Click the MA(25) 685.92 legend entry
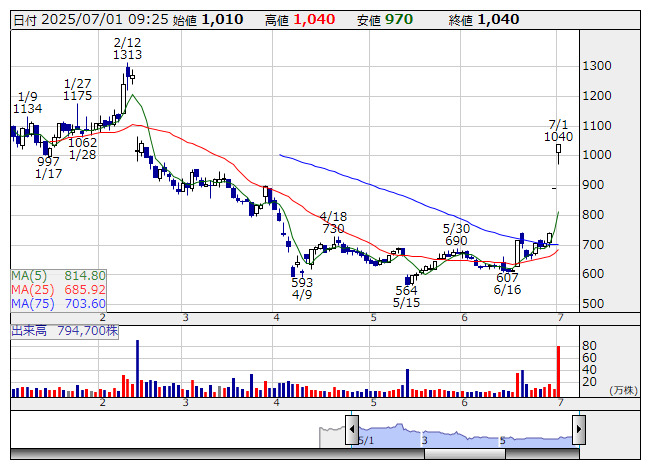653x470 pixels. click(58, 290)
